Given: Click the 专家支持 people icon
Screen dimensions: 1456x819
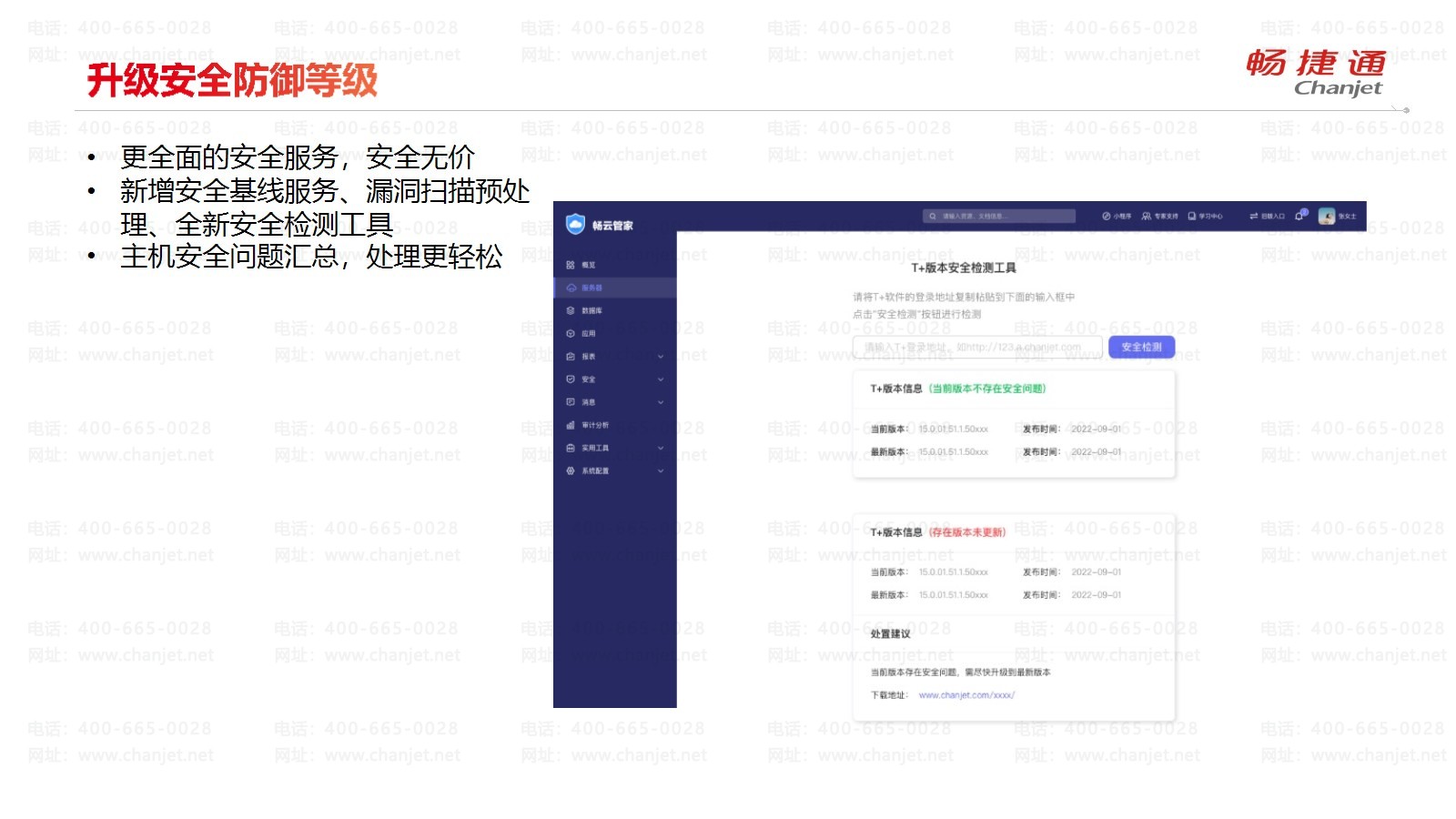Looking at the screenshot, I should click(1147, 217).
